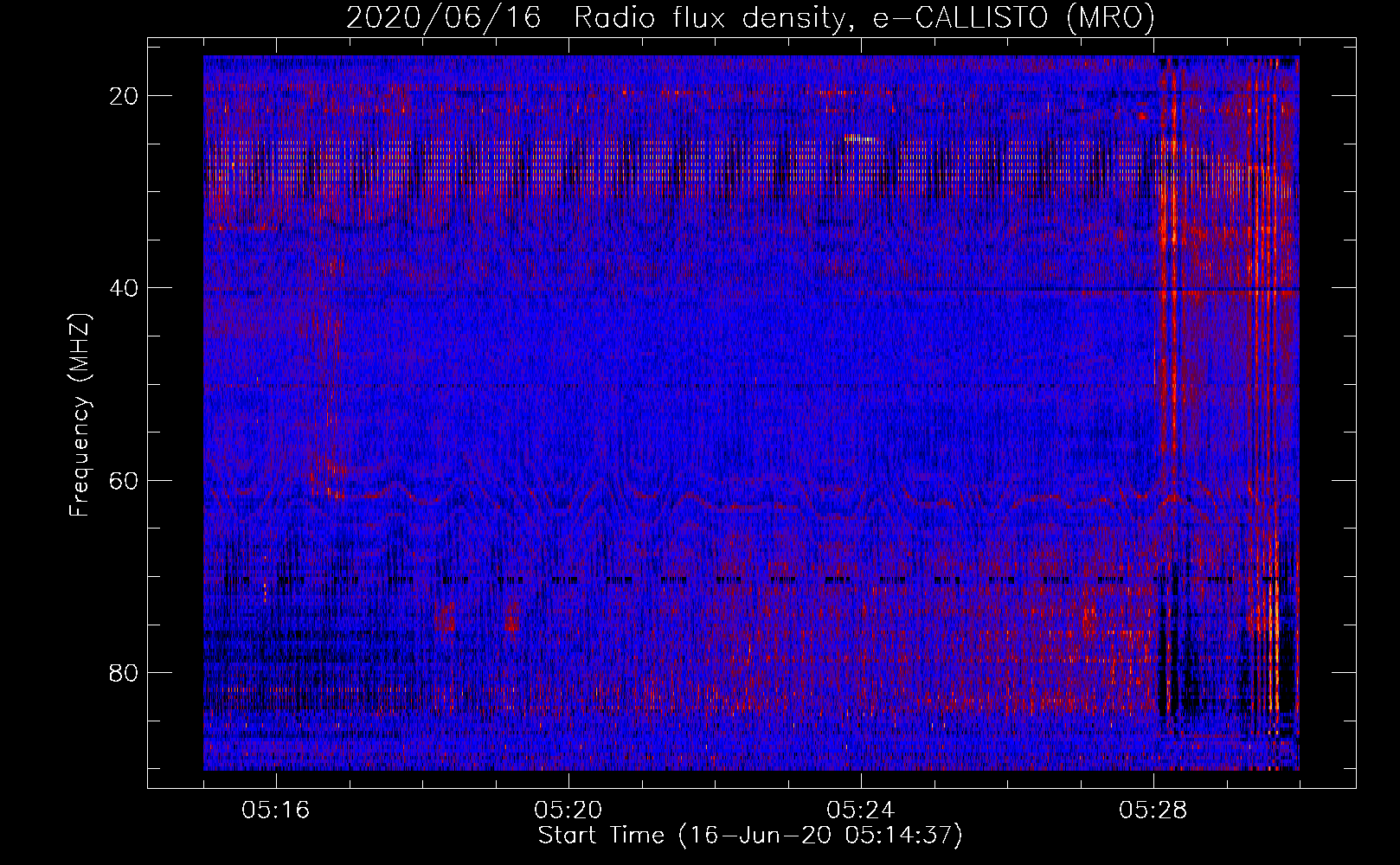Click the 20 MHz frequency tick label
Viewport: 1400px width, 865px height.
point(125,96)
